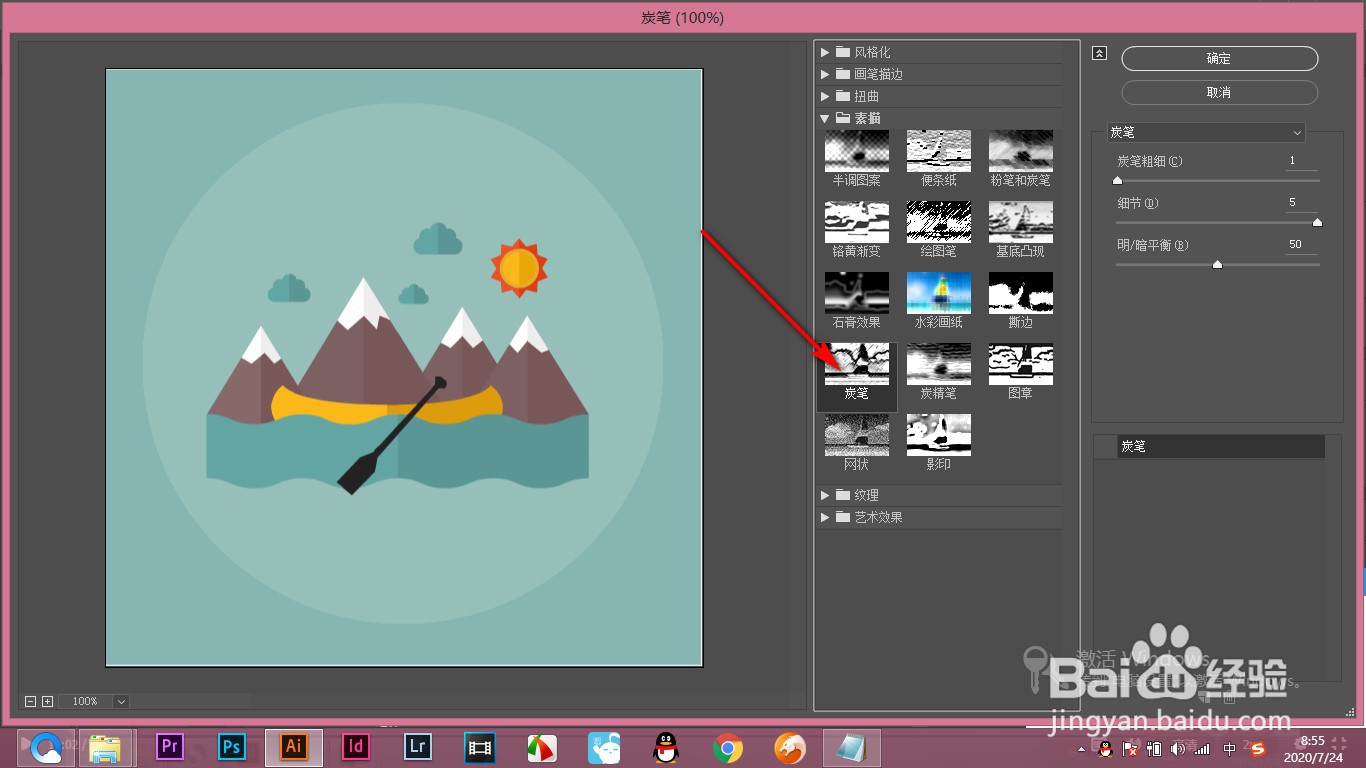This screenshot has width=1366, height=768.
Task: Open Premiere Pro from the taskbar
Action: pos(170,746)
